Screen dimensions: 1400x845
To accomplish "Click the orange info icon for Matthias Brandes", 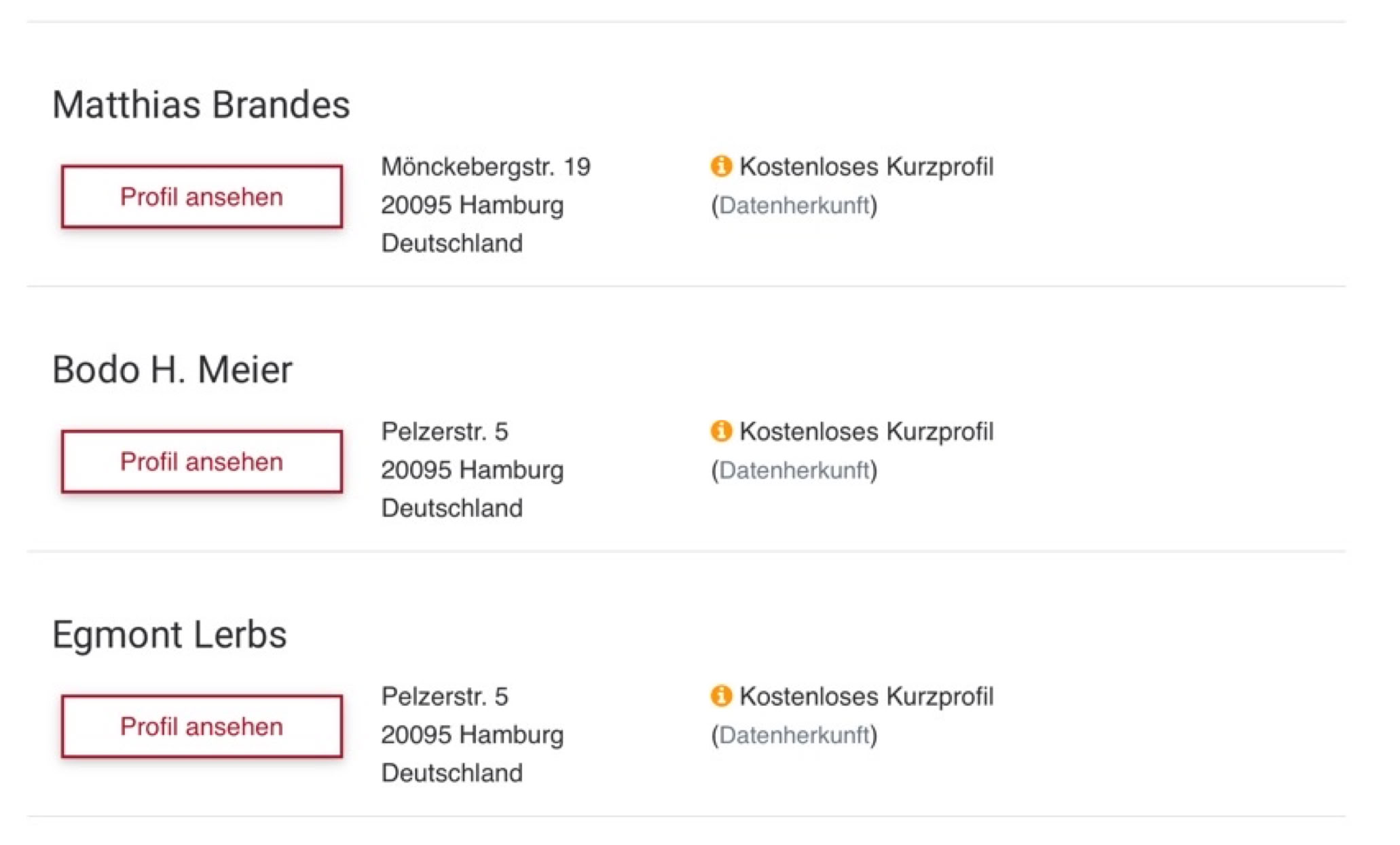I will [721, 166].
